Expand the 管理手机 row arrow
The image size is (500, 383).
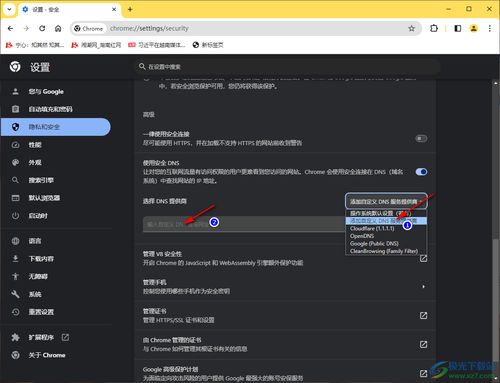pyautogui.click(x=423, y=287)
